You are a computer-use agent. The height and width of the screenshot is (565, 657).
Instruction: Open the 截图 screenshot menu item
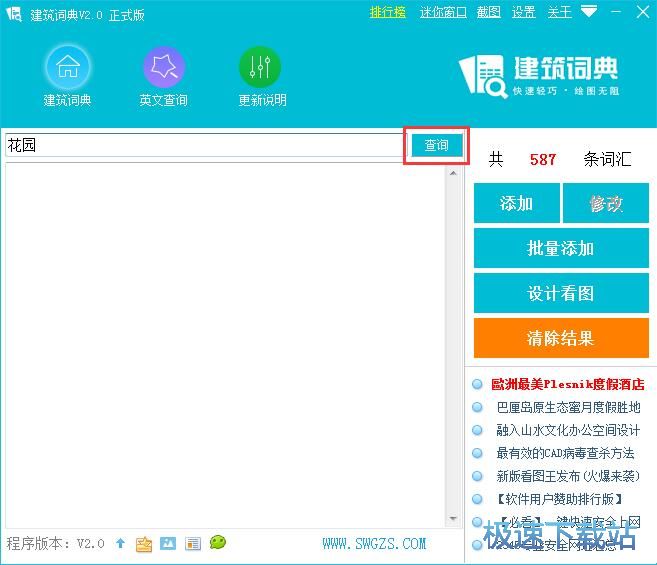point(488,12)
